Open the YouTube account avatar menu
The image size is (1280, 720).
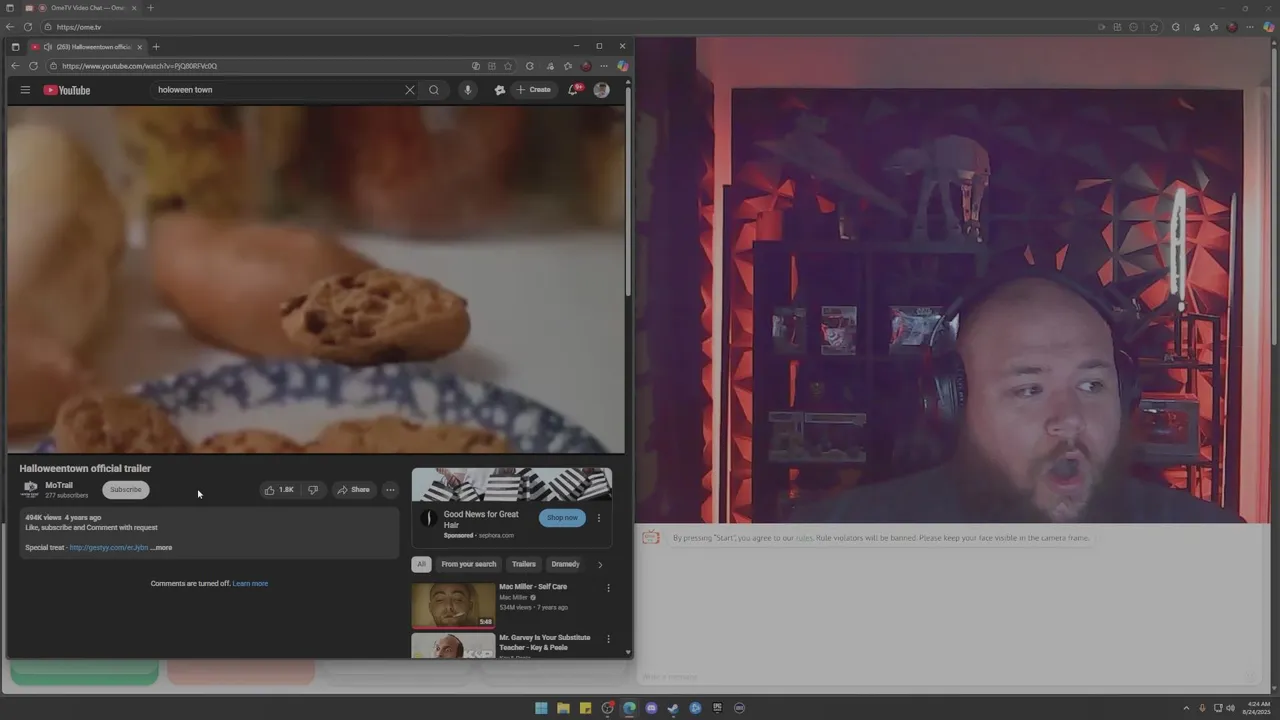pos(601,90)
